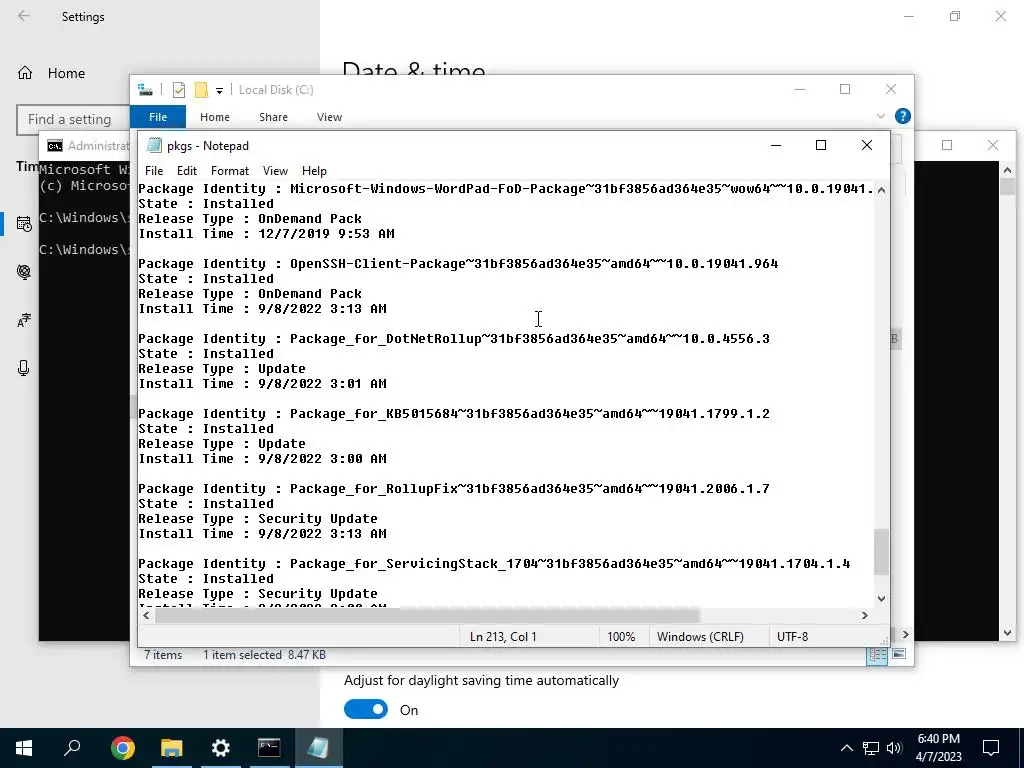Switch Explorer to large icons view

tap(899, 654)
